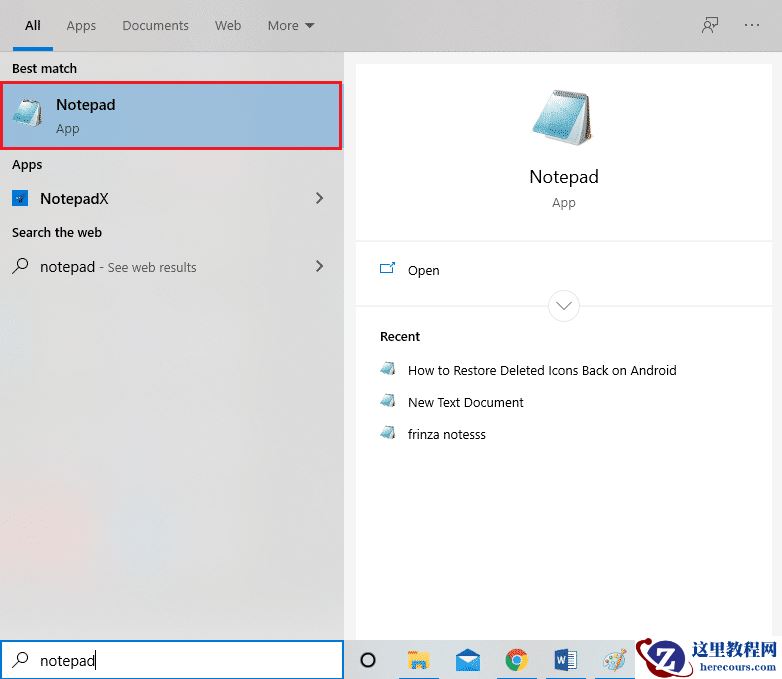Click the Open window icon
Viewport: 782px width, 679px height.
tap(388, 268)
